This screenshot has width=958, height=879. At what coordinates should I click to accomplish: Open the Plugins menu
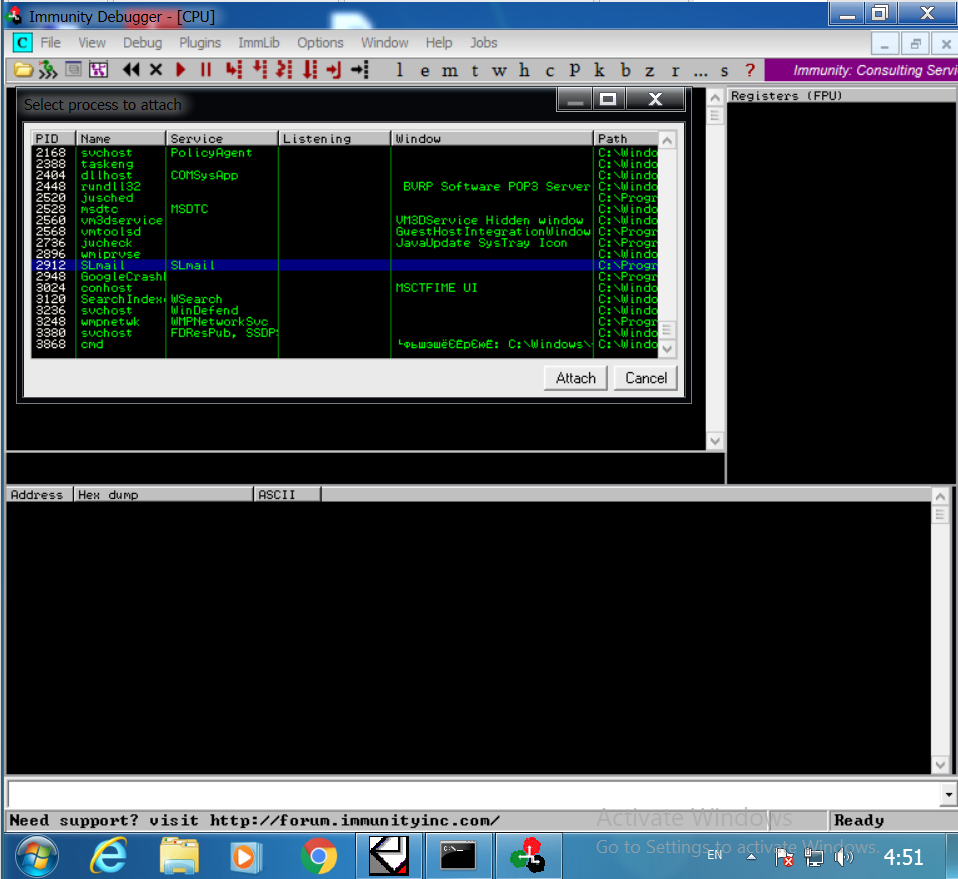[200, 43]
